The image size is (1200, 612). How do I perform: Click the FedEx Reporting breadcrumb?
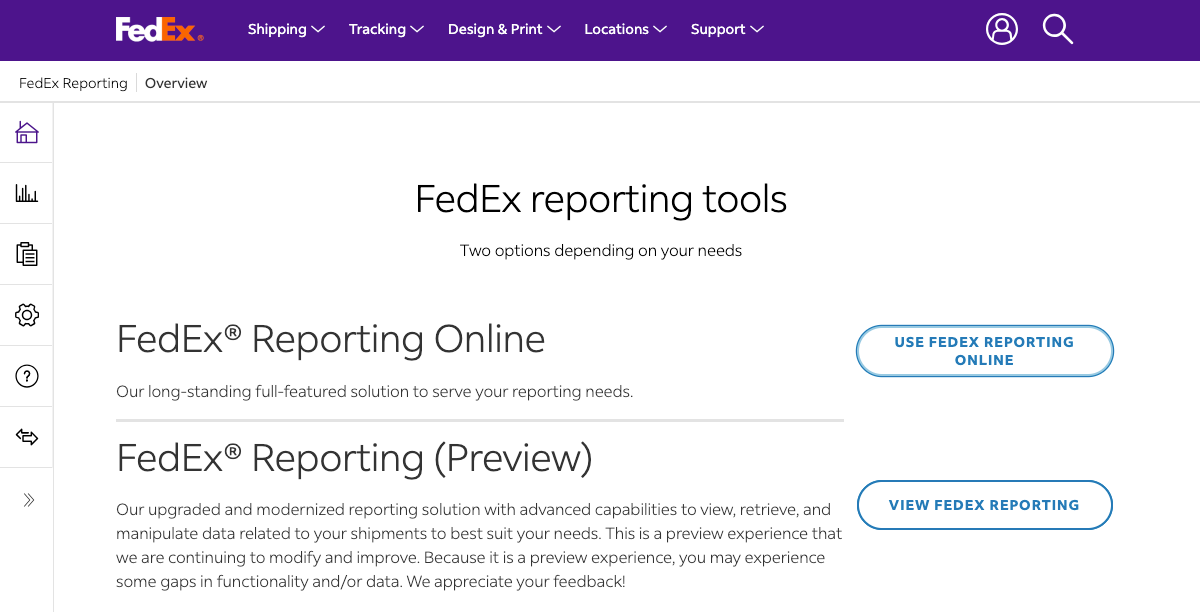click(73, 83)
